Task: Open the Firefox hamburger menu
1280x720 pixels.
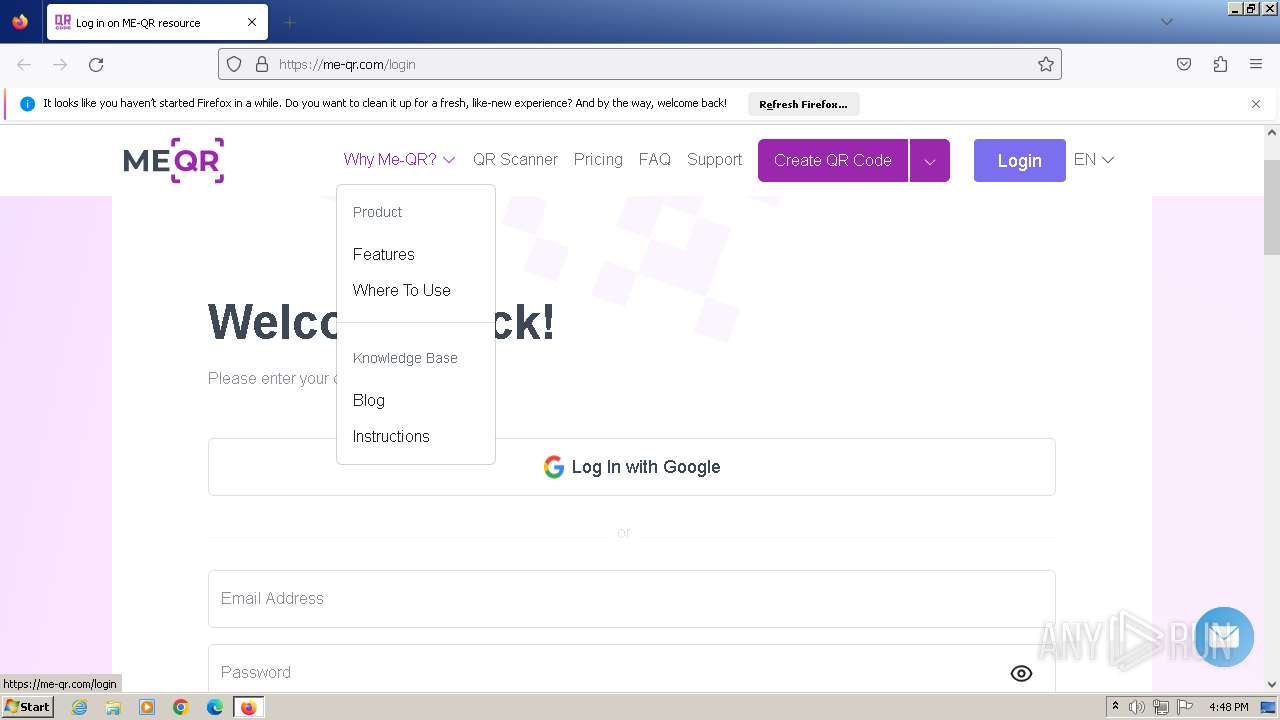Action: 1256,64
